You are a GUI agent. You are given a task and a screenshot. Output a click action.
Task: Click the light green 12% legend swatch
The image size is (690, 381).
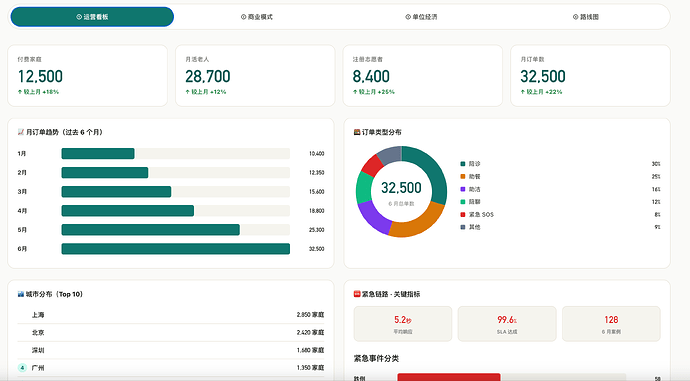462,202
